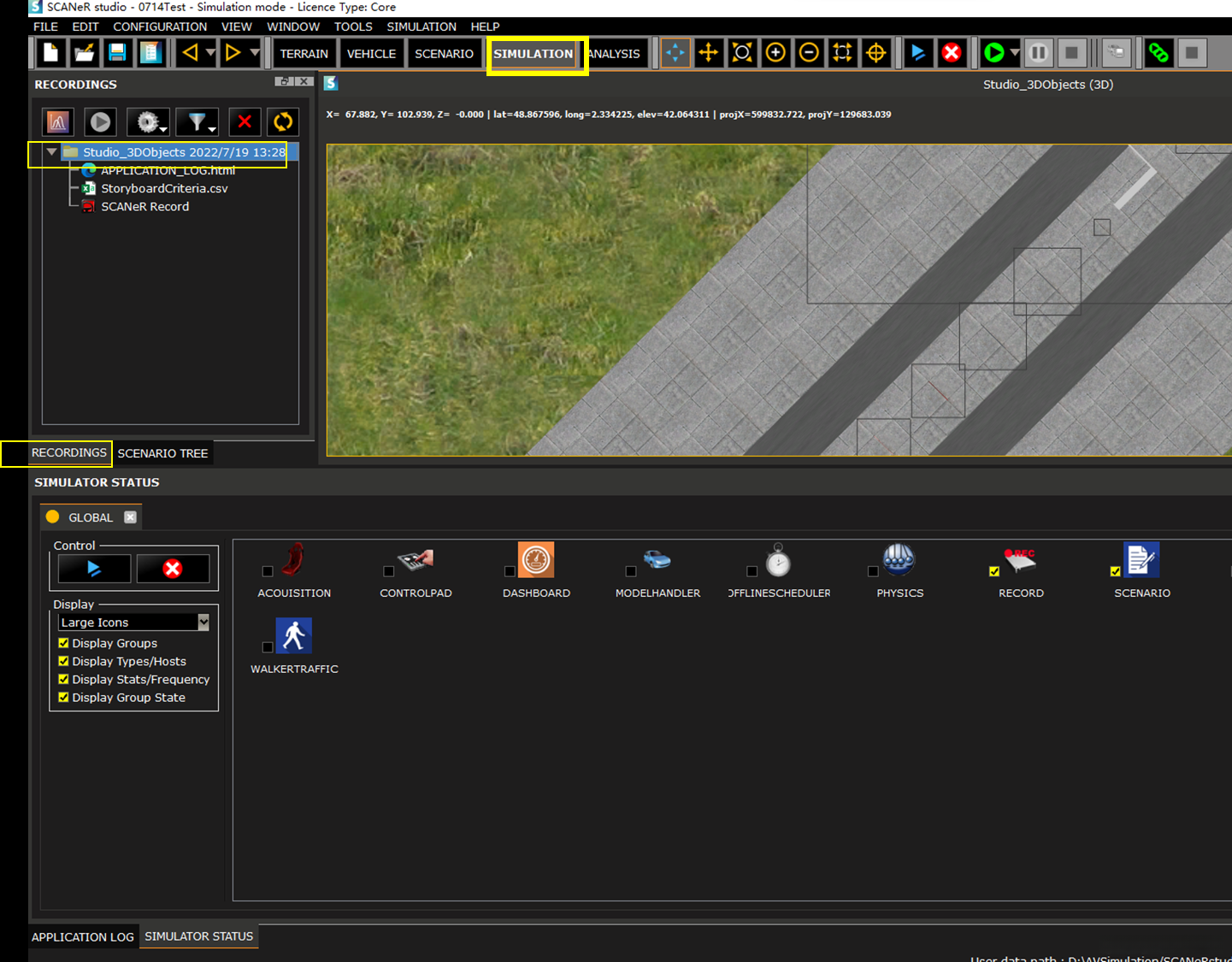Click the refresh recordings icon
Screen dimensions: 1232x962
coord(283,121)
